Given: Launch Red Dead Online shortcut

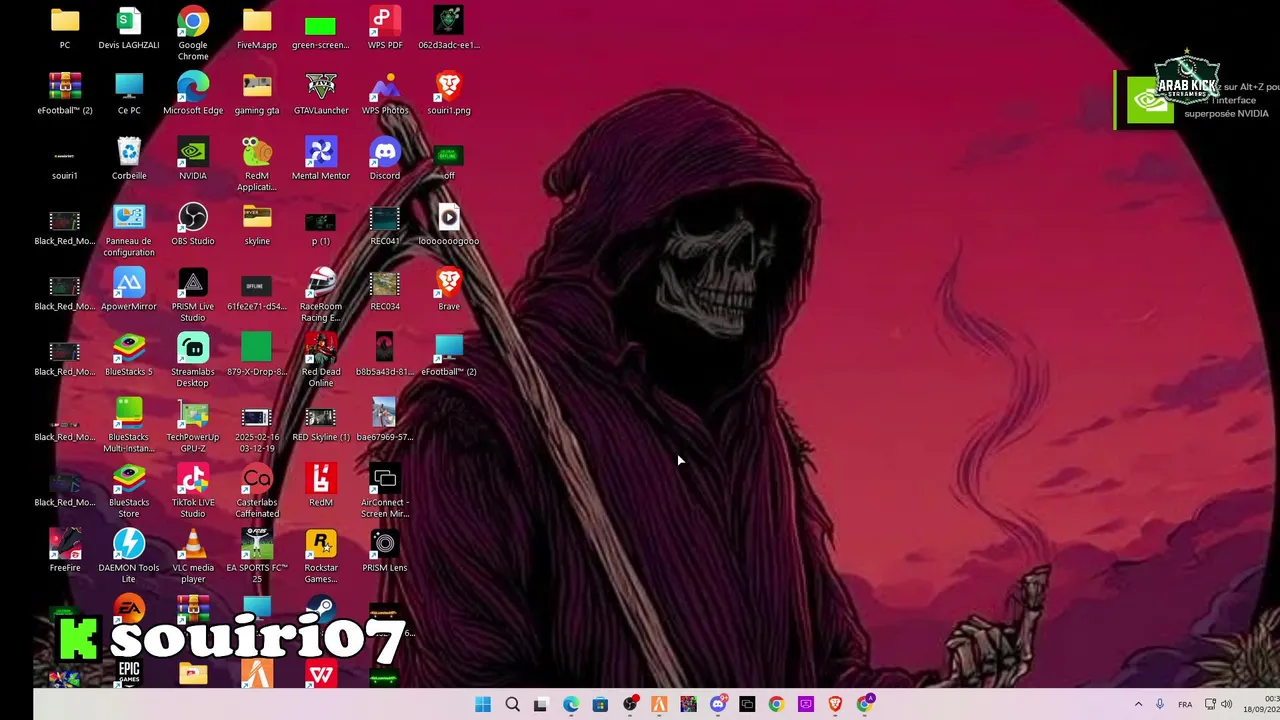Looking at the screenshot, I should pyautogui.click(x=321, y=361).
